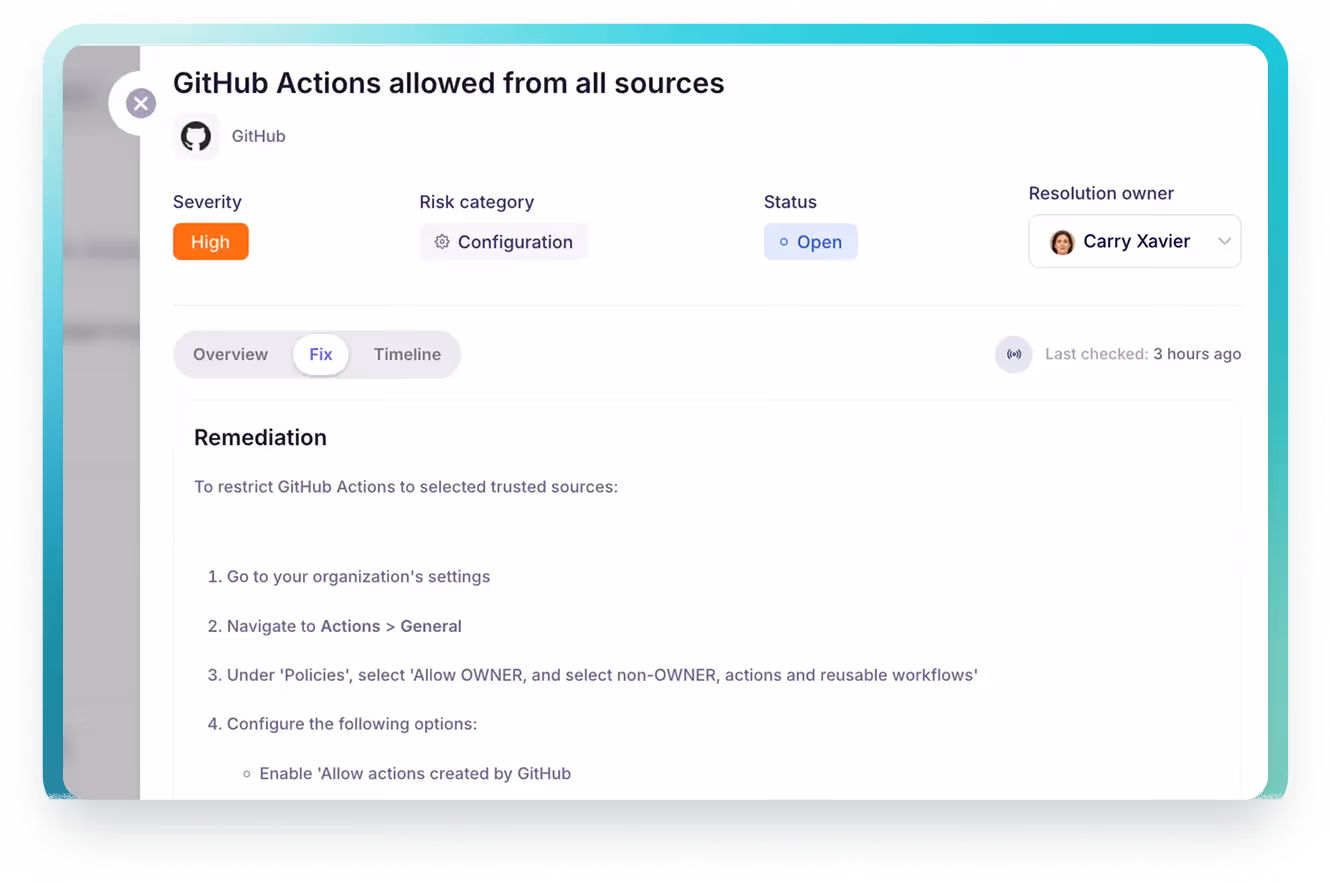This screenshot has height=882, width=1331.
Task: Click the Open status badge
Action: (x=811, y=242)
